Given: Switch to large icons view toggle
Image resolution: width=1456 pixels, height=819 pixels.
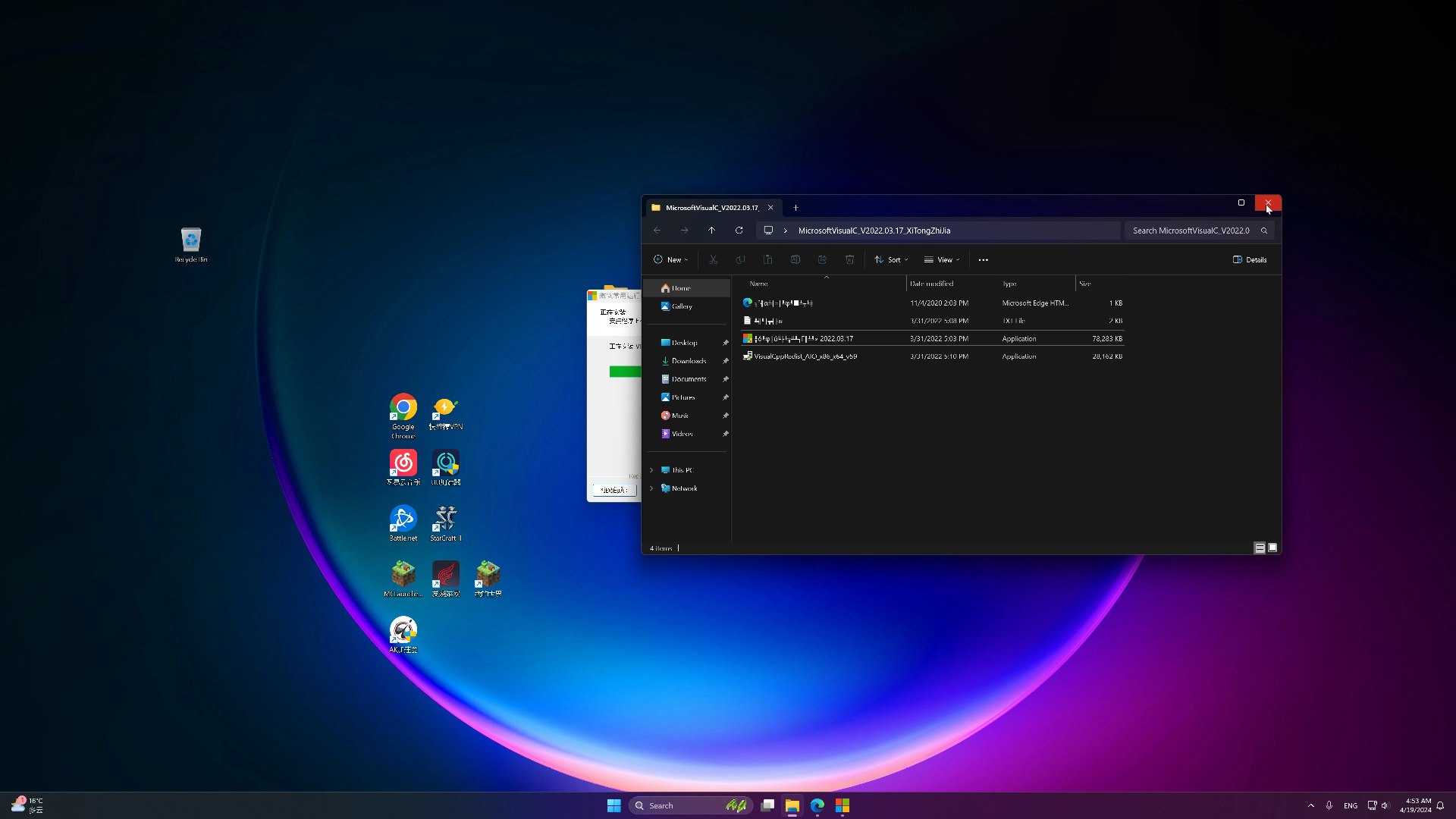Looking at the screenshot, I should point(1272,548).
